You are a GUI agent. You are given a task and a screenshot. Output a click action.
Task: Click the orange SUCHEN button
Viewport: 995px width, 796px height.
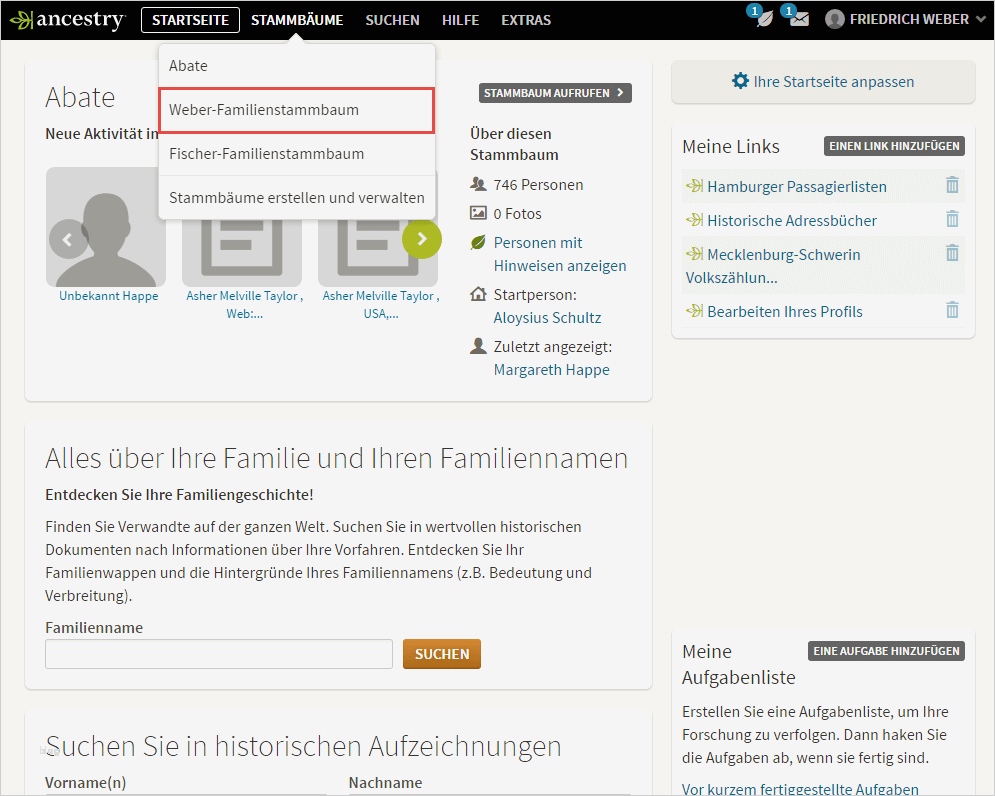[x=442, y=654]
